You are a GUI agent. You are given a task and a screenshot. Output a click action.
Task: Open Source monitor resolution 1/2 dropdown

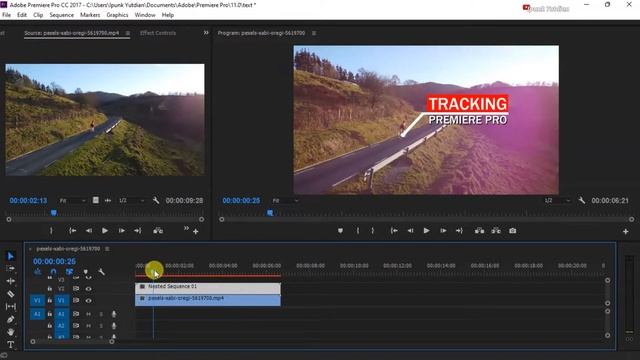tap(131, 200)
